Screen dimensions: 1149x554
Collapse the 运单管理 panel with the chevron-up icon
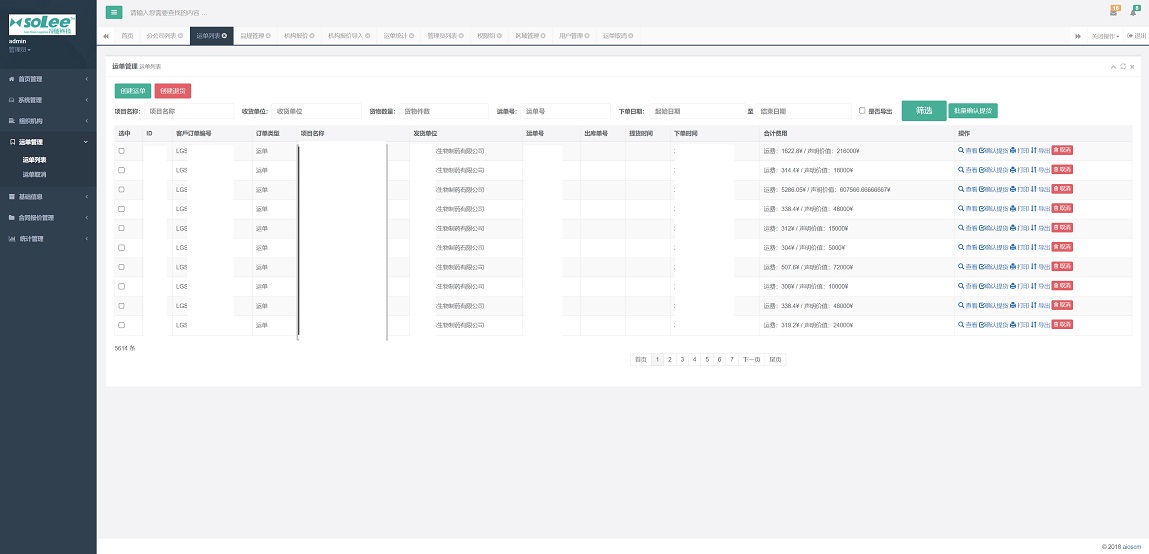pyautogui.click(x=1113, y=66)
